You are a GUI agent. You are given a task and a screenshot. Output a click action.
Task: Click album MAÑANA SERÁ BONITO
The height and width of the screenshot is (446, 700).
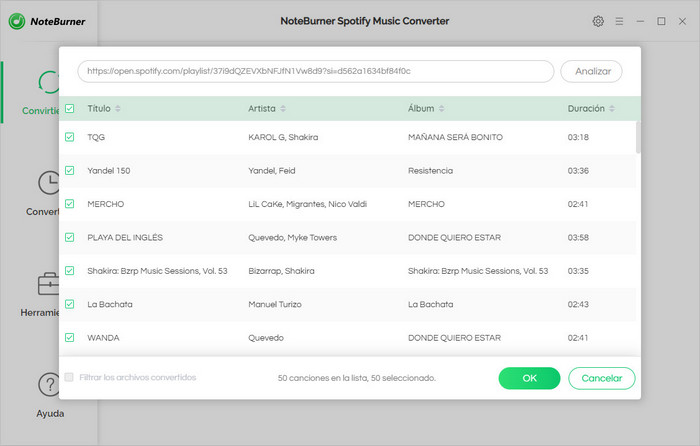point(455,137)
